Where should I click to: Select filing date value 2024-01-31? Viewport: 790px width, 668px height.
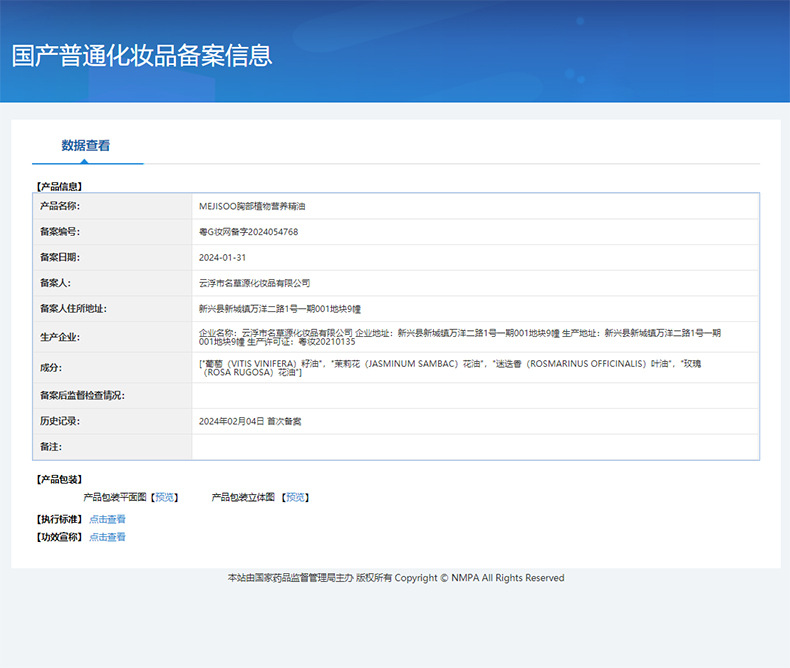tap(222, 257)
